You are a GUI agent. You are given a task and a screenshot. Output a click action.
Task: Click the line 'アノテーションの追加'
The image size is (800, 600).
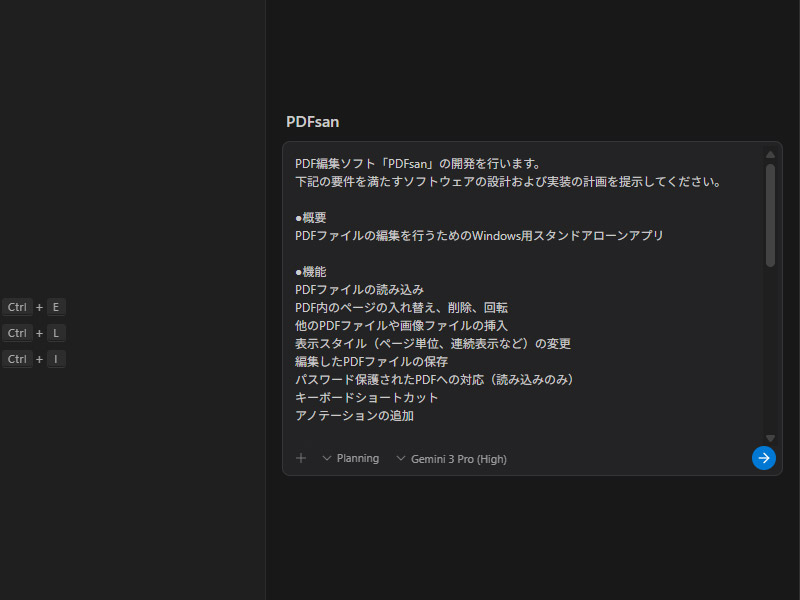(x=355, y=416)
